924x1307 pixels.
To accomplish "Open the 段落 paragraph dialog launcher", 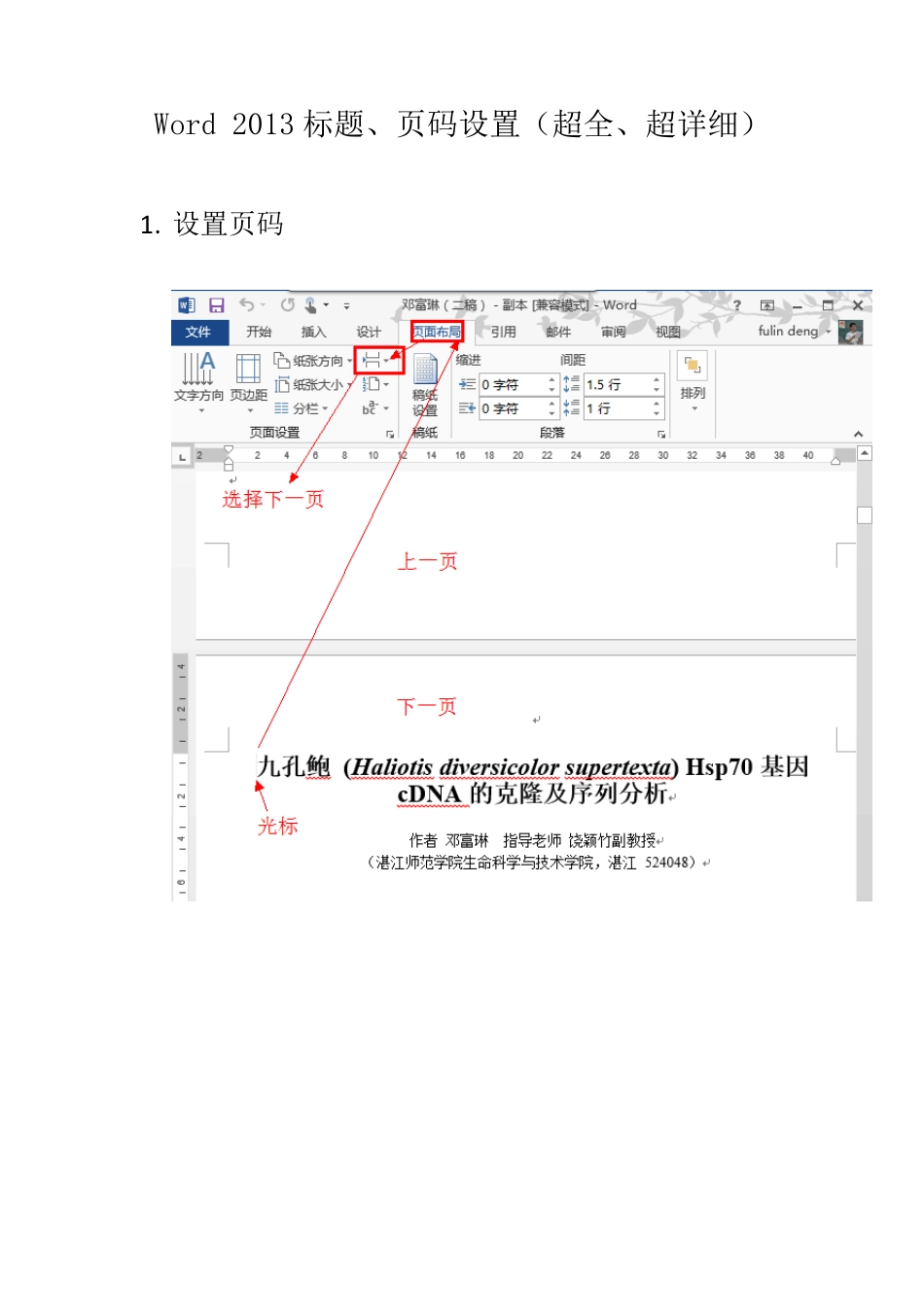I will point(661,434).
